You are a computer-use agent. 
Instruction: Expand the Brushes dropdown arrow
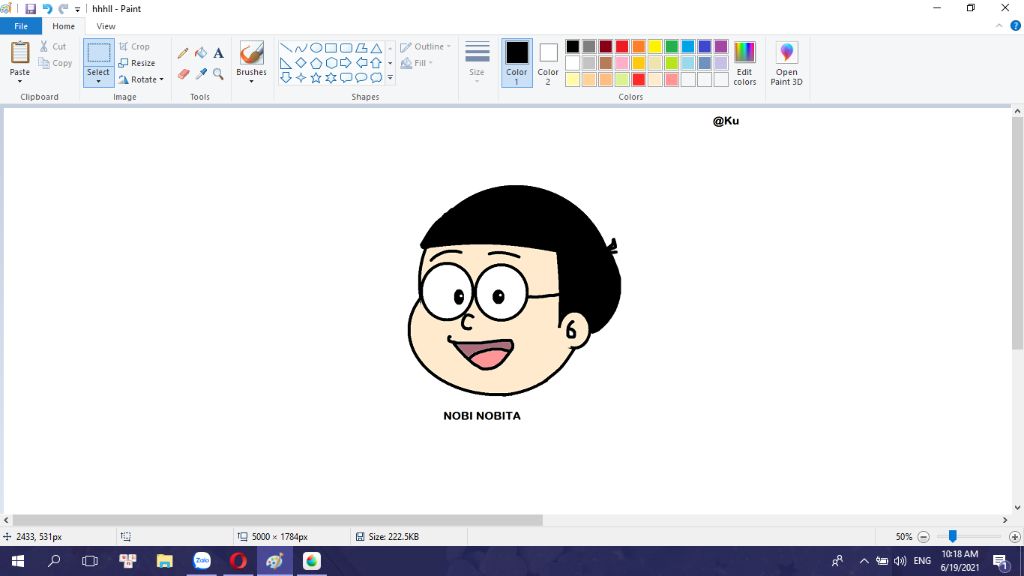click(x=251, y=81)
